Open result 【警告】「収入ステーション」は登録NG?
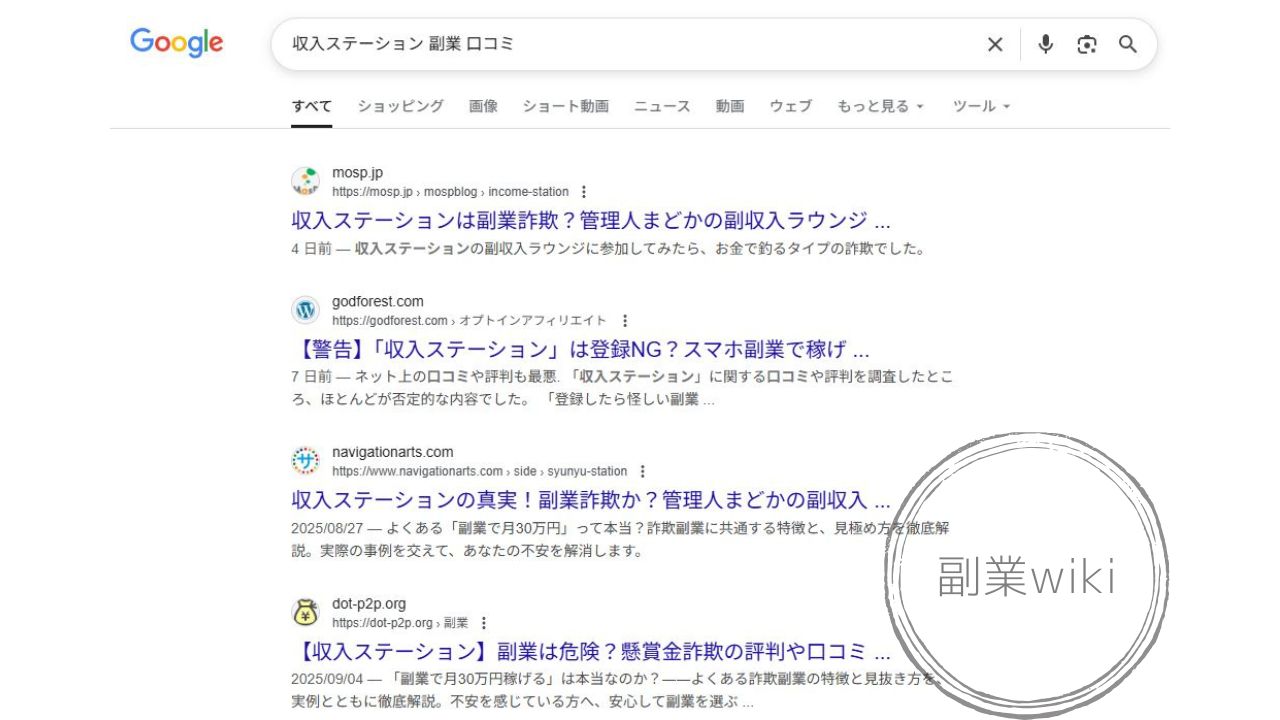The width and height of the screenshot is (1280, 720). click(581, 350)
